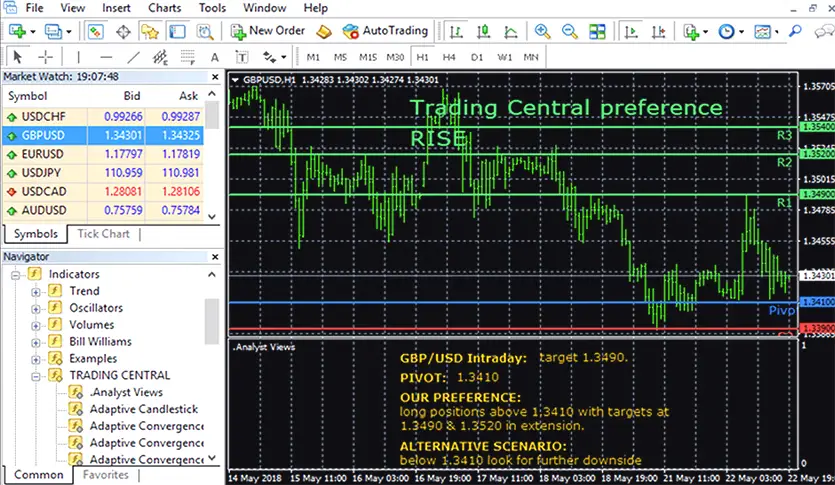Viewport: 835px width, 485px height.
Task: Toggle the Navigator folder-star icon
Action: (x=150, y=31)
